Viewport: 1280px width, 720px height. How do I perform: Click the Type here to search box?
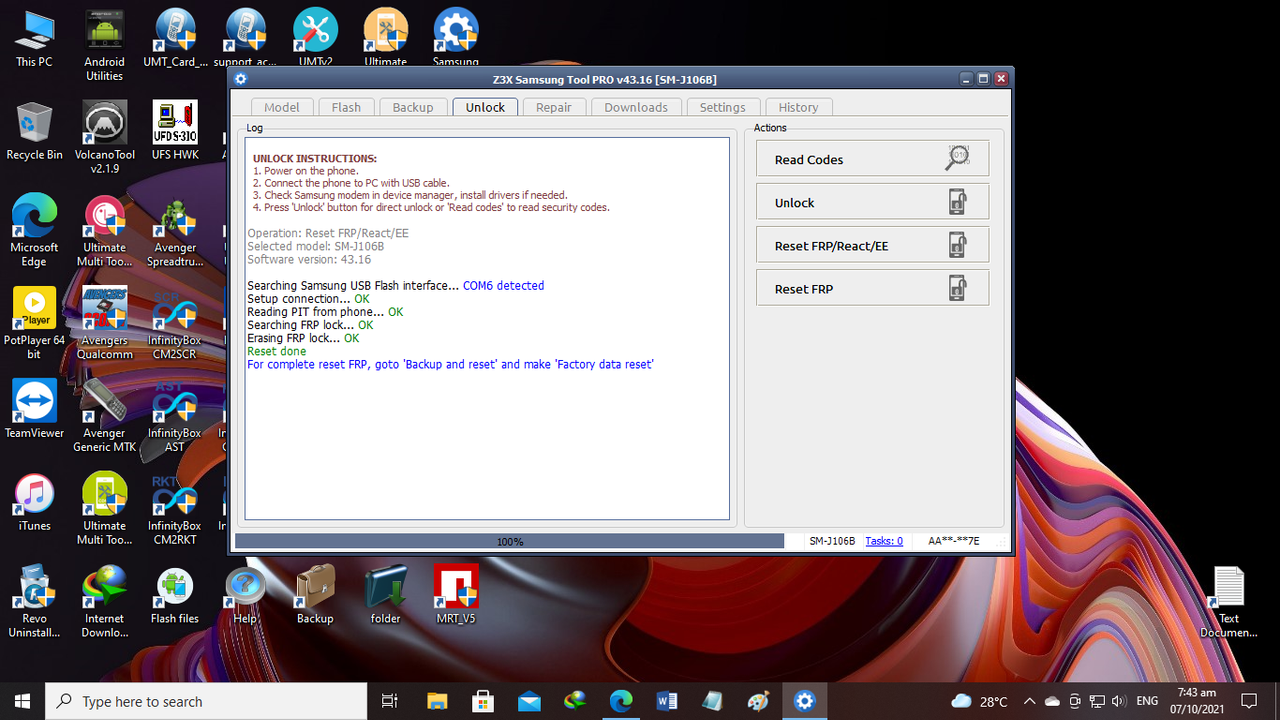point(208,701)
